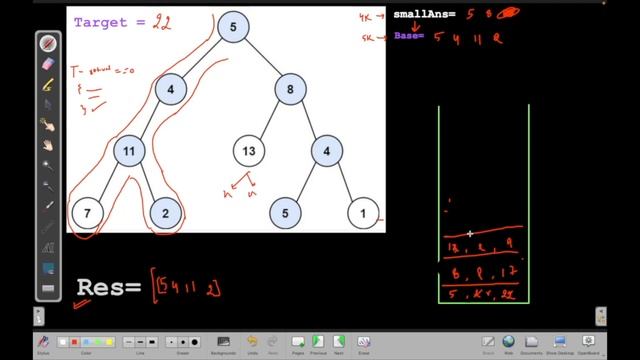Choose the white pen color

[x=62, y=342]
